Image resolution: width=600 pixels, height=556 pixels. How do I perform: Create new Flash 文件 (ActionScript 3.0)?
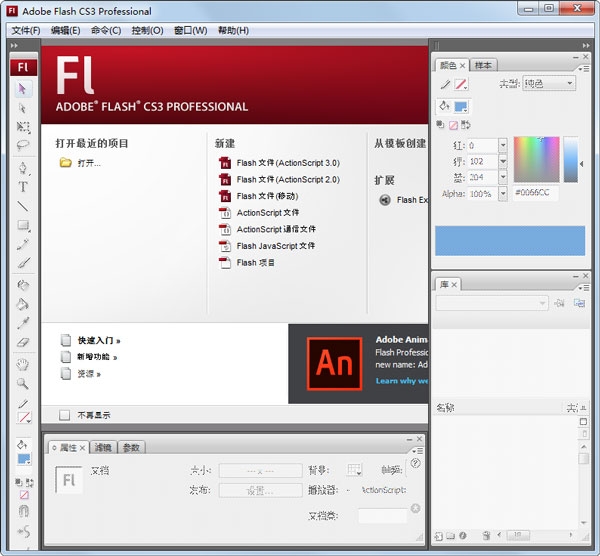287,163
